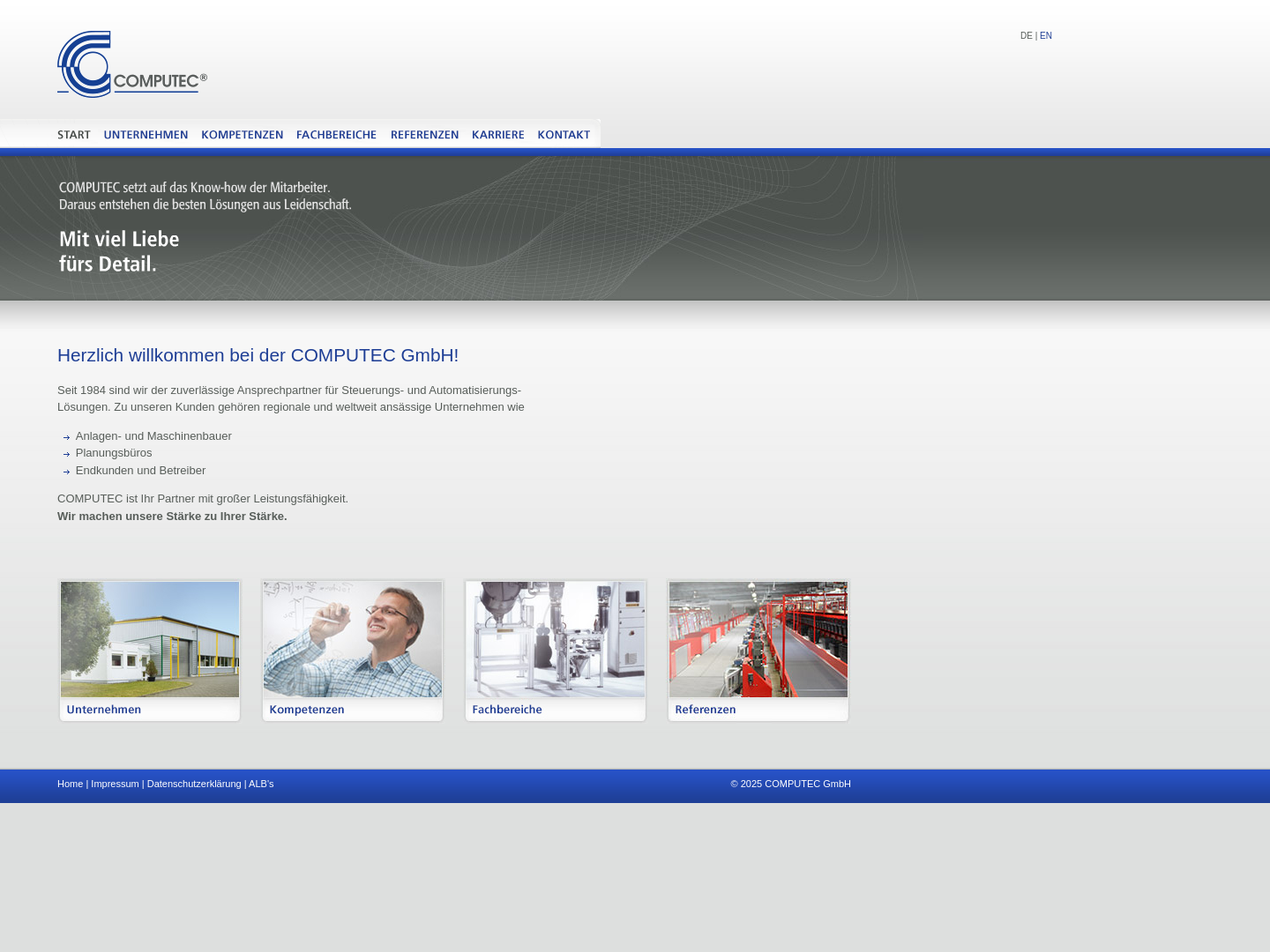Open Datenschutzerklärung in the footer

194,784
